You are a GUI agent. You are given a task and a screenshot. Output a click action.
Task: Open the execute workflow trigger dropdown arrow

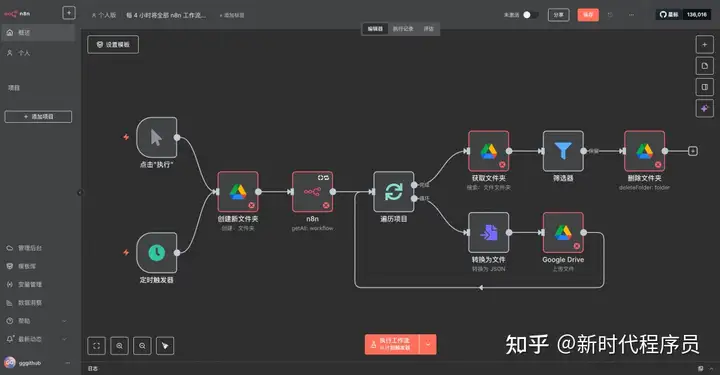[x=428, y=344]
